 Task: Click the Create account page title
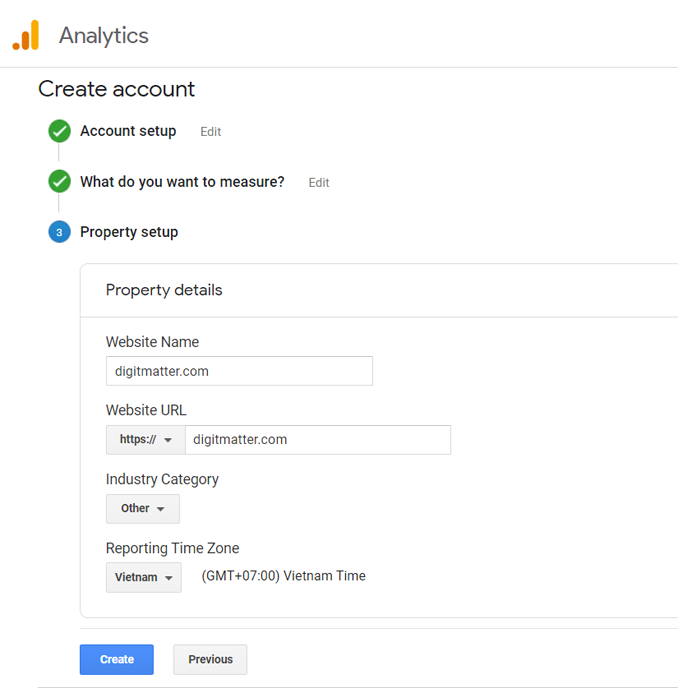point(116,89)
